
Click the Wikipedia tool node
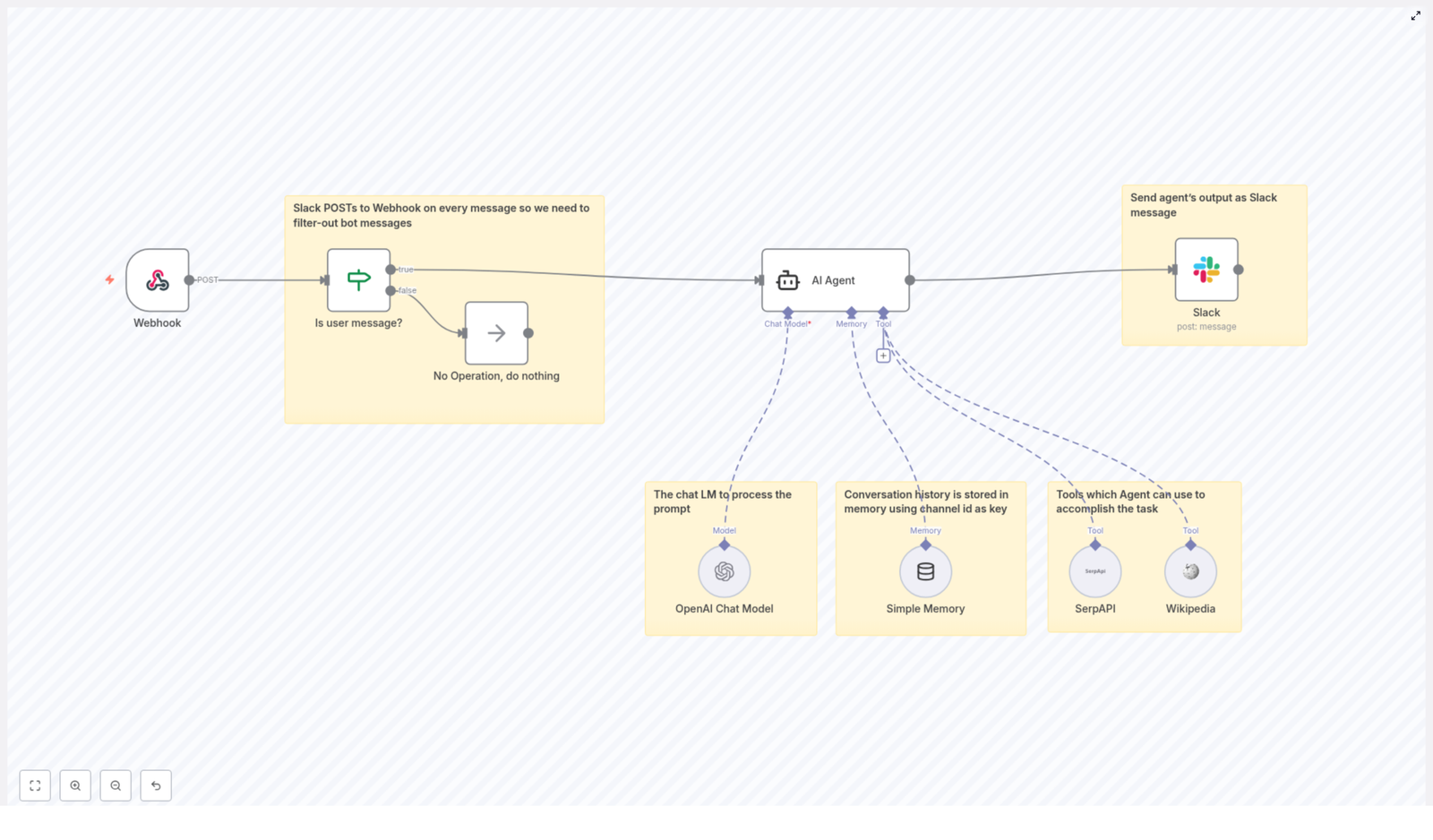click(x=1190, y=570)
